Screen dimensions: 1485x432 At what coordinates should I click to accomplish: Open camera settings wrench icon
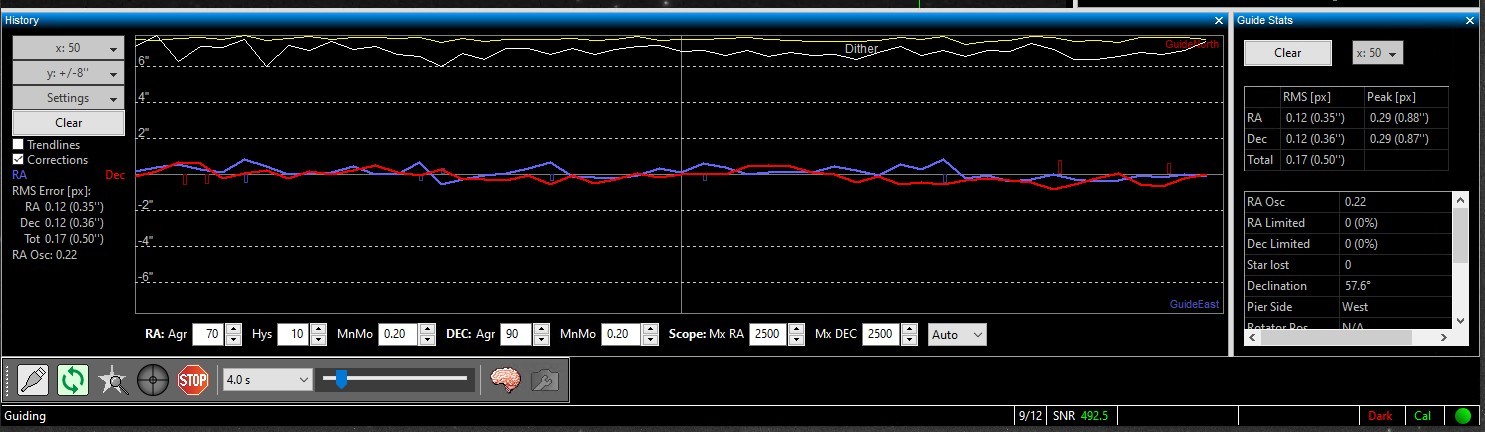point(544,380)
